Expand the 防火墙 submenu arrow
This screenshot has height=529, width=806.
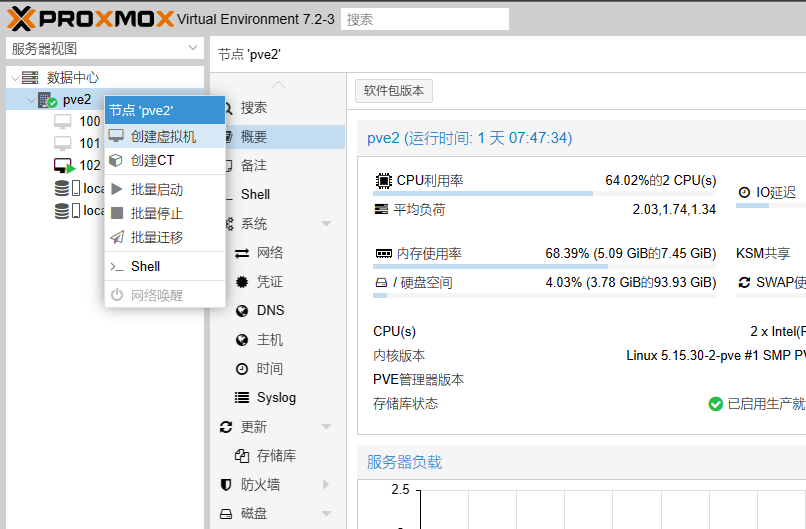point(326,484)
